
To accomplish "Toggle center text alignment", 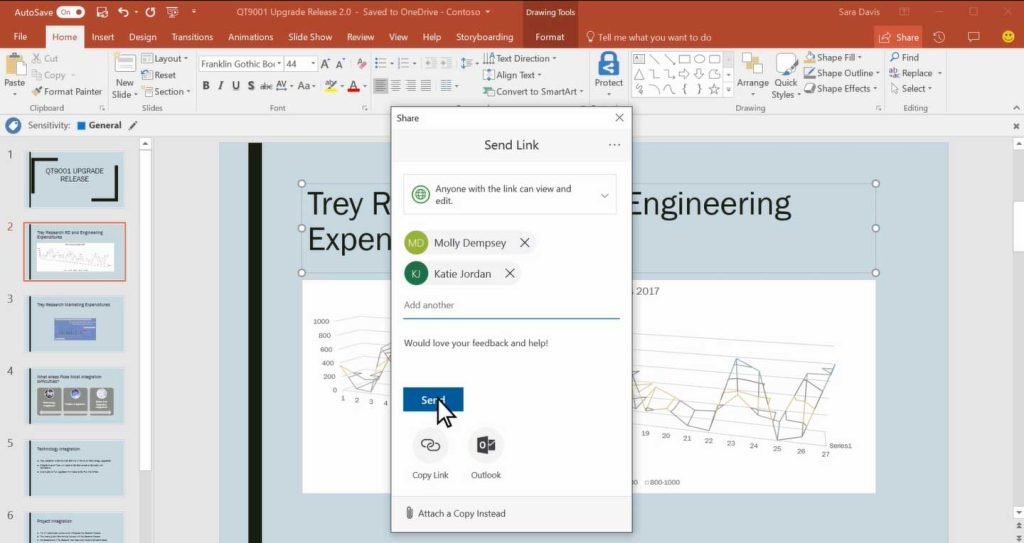I will tap(396, 86).
